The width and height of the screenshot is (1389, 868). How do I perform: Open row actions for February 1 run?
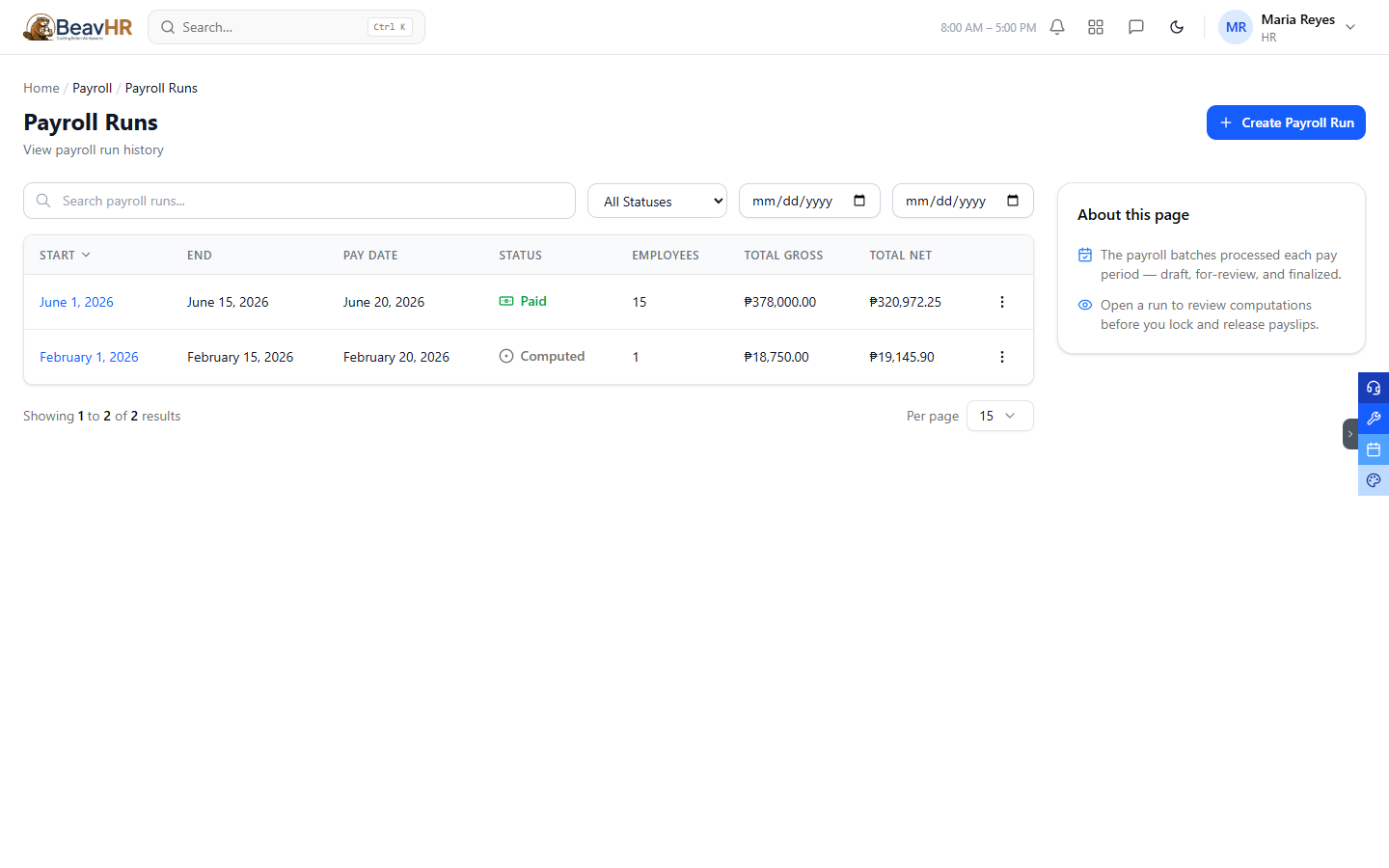[x=1002, y=357]
